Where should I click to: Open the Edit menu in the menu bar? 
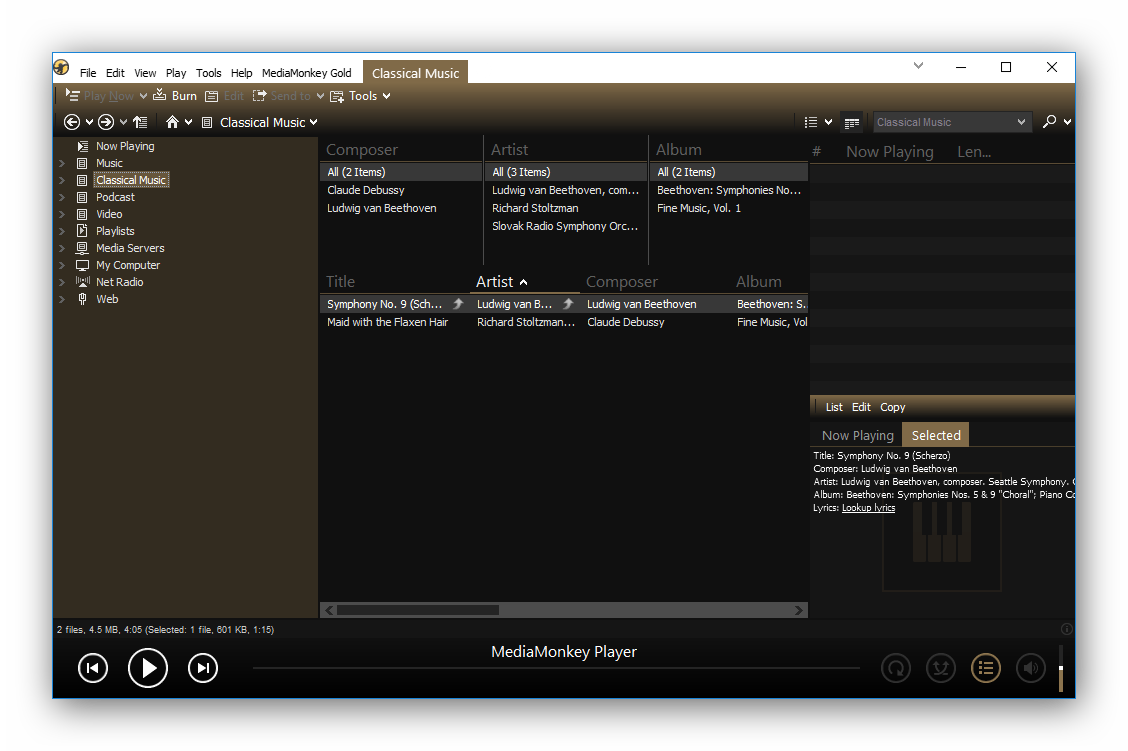coord(115,73)
